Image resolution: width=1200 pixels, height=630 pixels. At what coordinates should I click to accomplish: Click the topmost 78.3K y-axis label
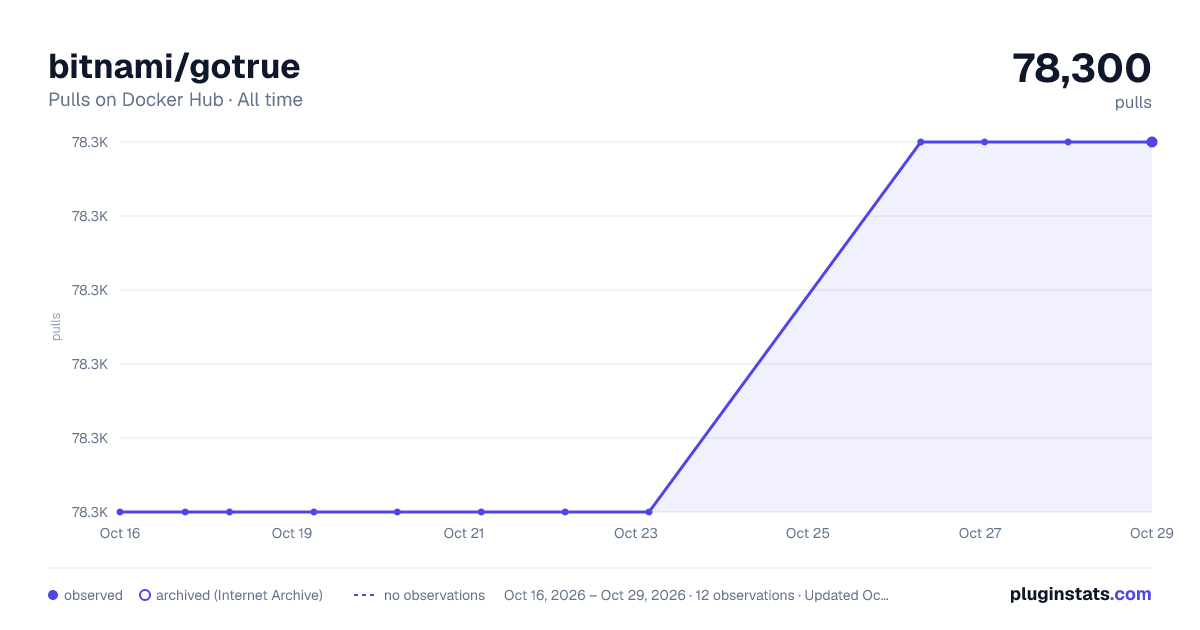[90, 142]
